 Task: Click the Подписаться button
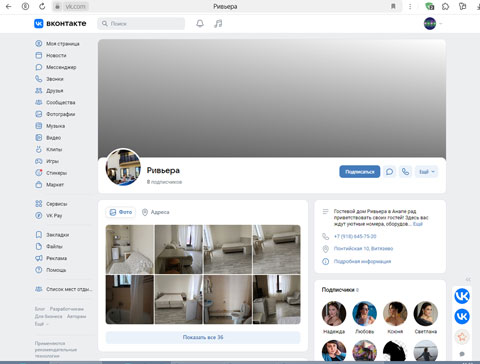point(360,172)
